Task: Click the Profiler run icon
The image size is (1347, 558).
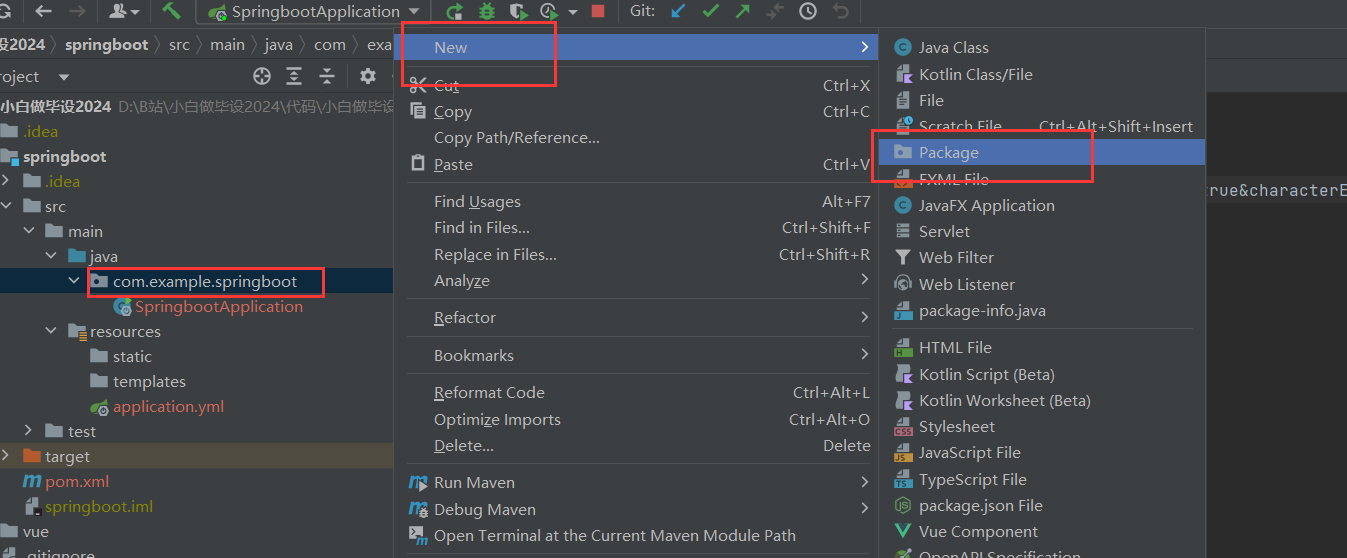Action: click(549, 11)
